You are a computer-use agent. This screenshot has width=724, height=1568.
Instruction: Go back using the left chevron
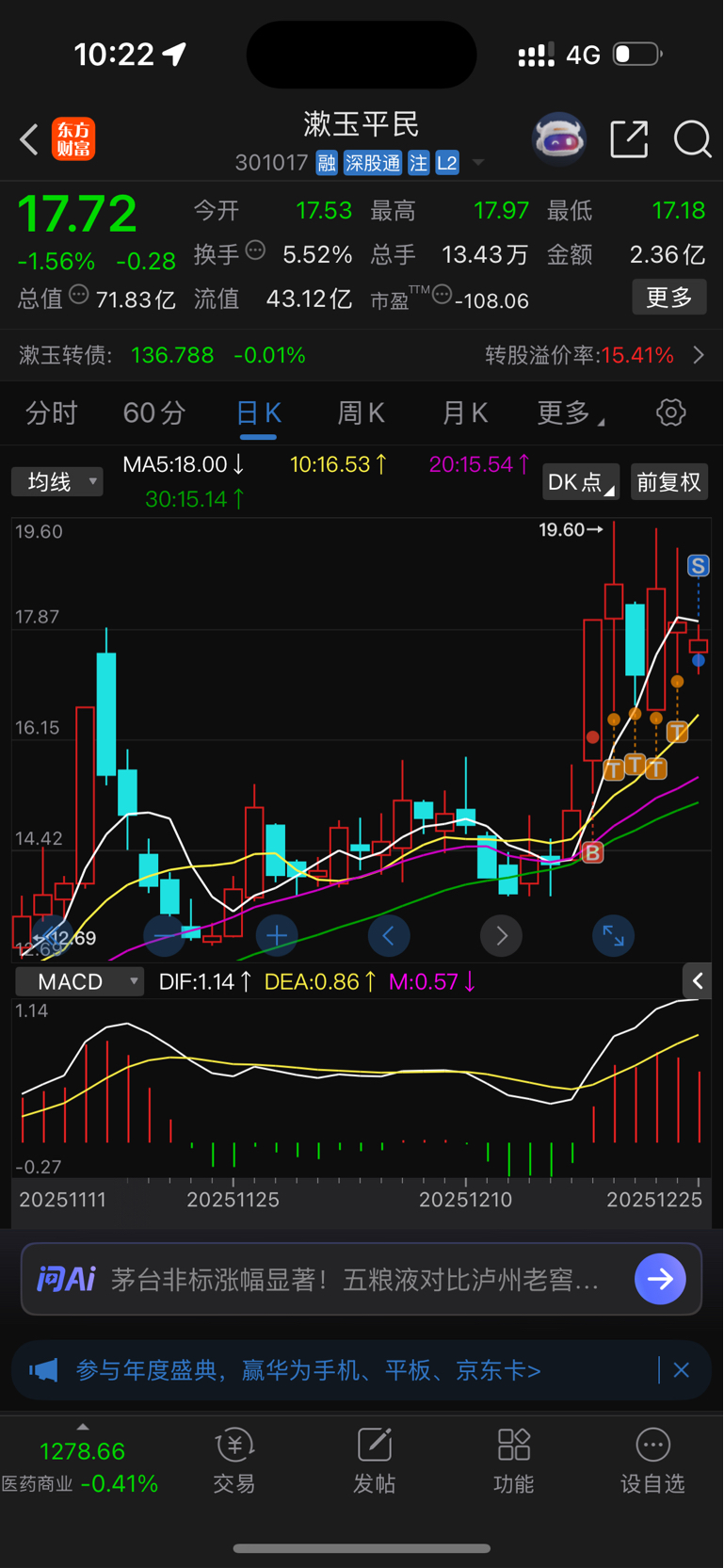[29, 139]
